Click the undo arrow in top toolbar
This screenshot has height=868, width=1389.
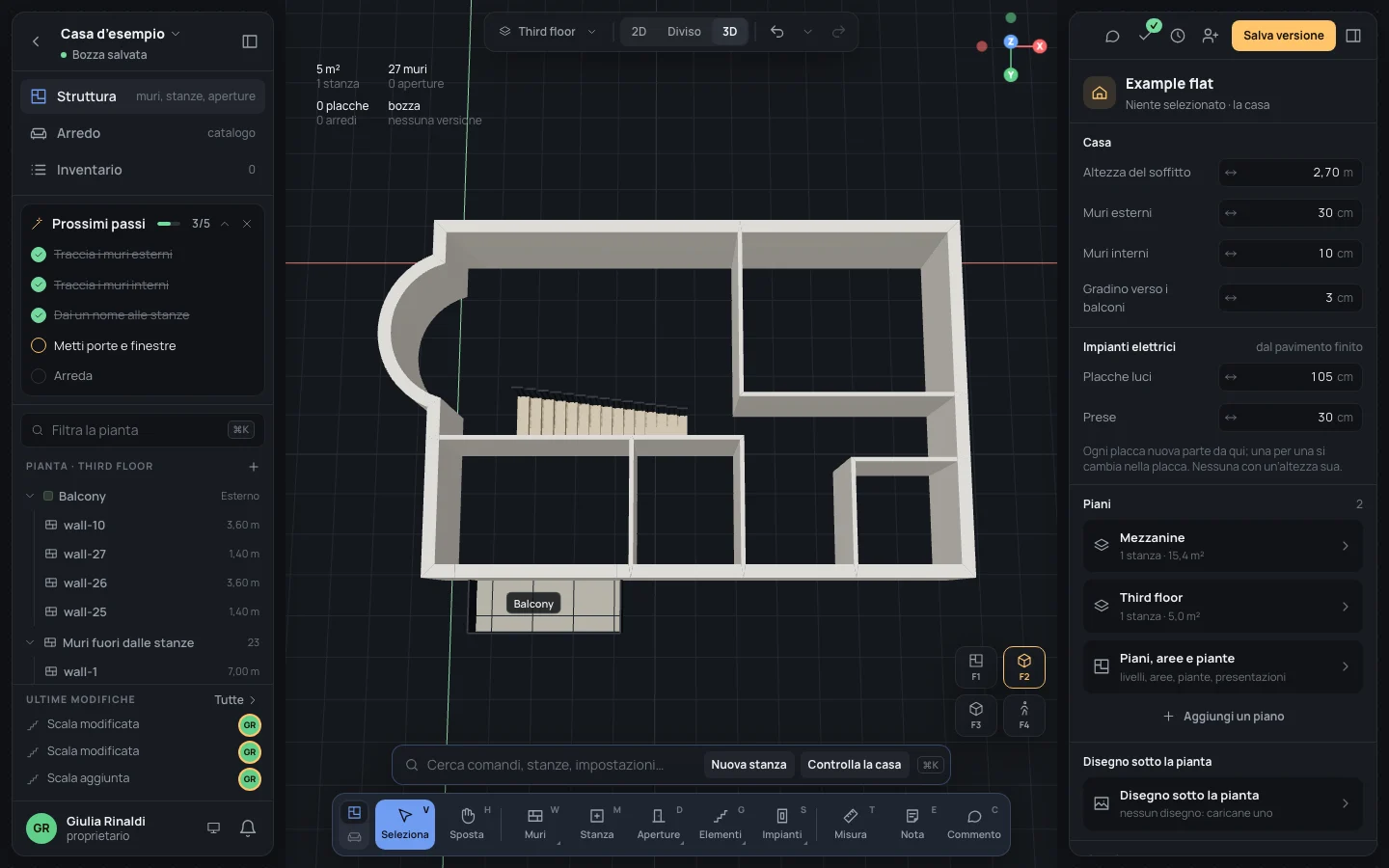pyautogui.click(x=777, y=32)
